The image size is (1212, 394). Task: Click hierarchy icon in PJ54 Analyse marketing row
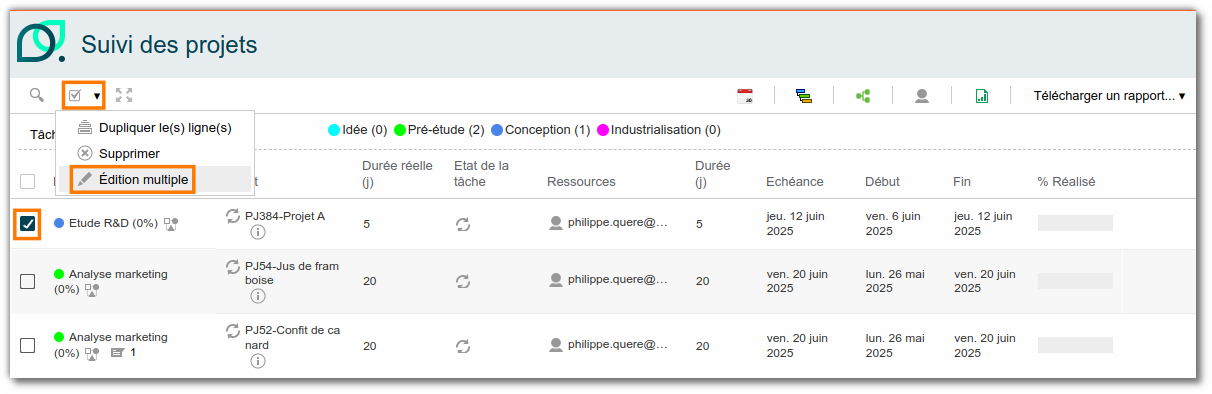92,290
